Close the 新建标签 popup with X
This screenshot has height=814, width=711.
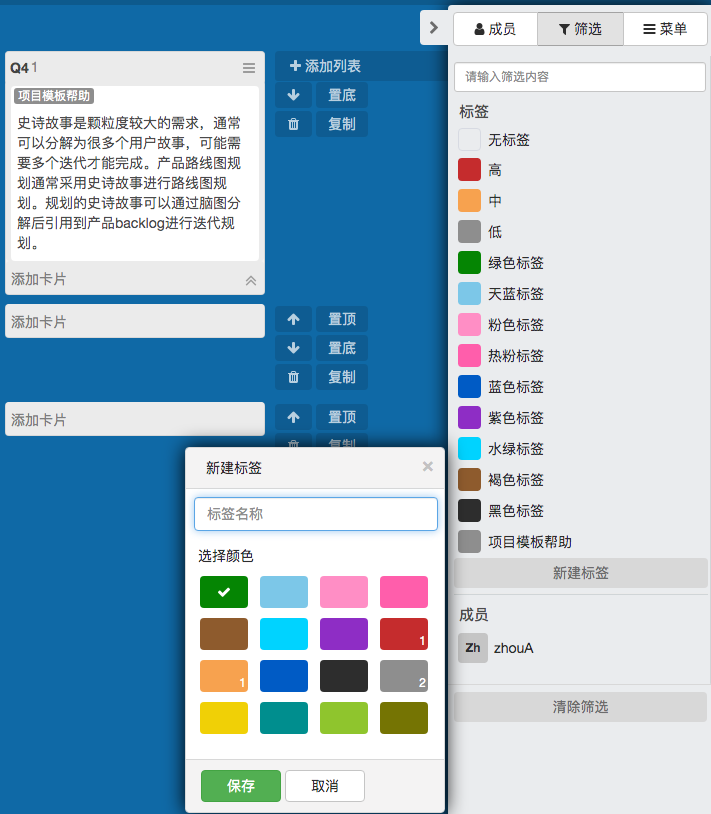pos(428,467)
